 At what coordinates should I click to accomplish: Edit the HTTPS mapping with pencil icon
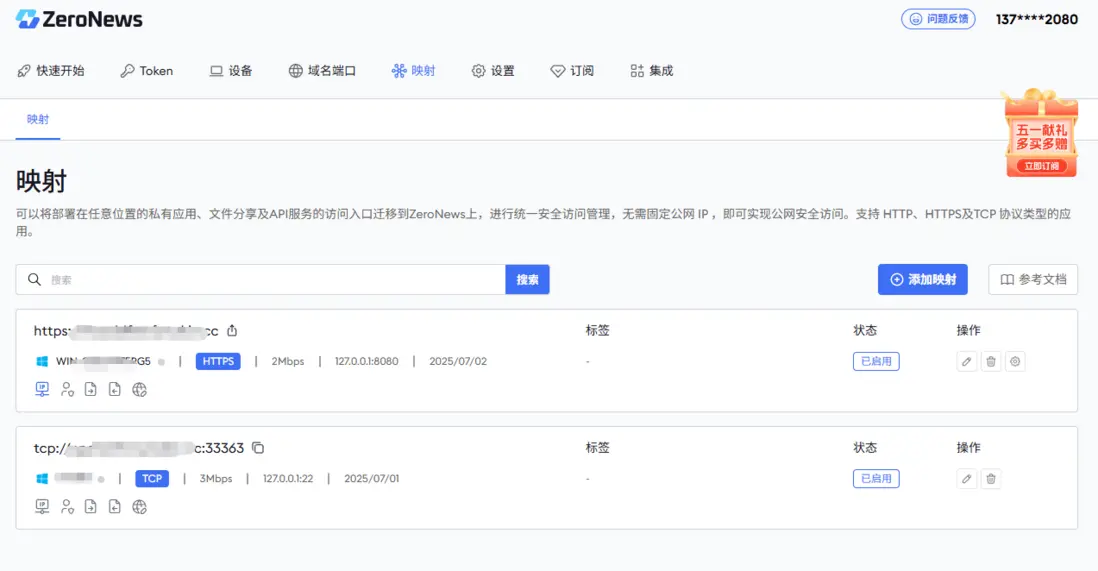coord(966,362)
